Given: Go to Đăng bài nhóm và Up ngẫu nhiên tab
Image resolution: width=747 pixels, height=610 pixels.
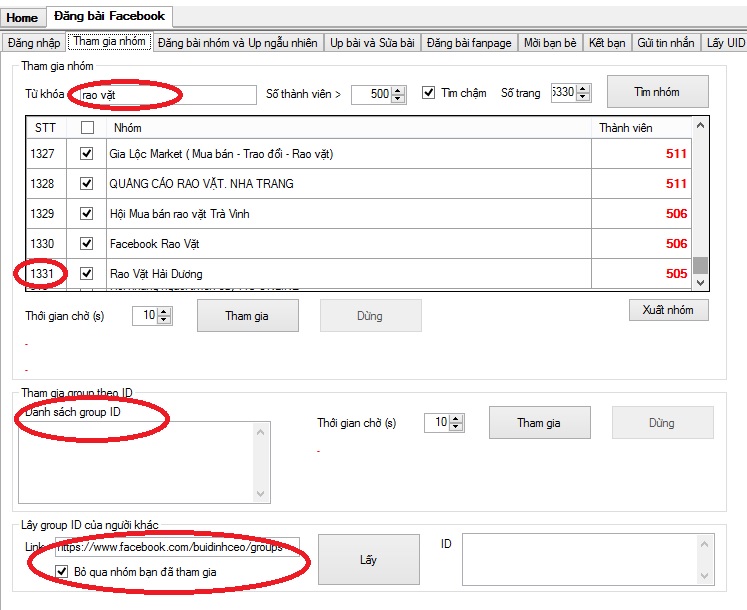Looking at the screenshot, I should pyautogui.click(x=238, y=43).
